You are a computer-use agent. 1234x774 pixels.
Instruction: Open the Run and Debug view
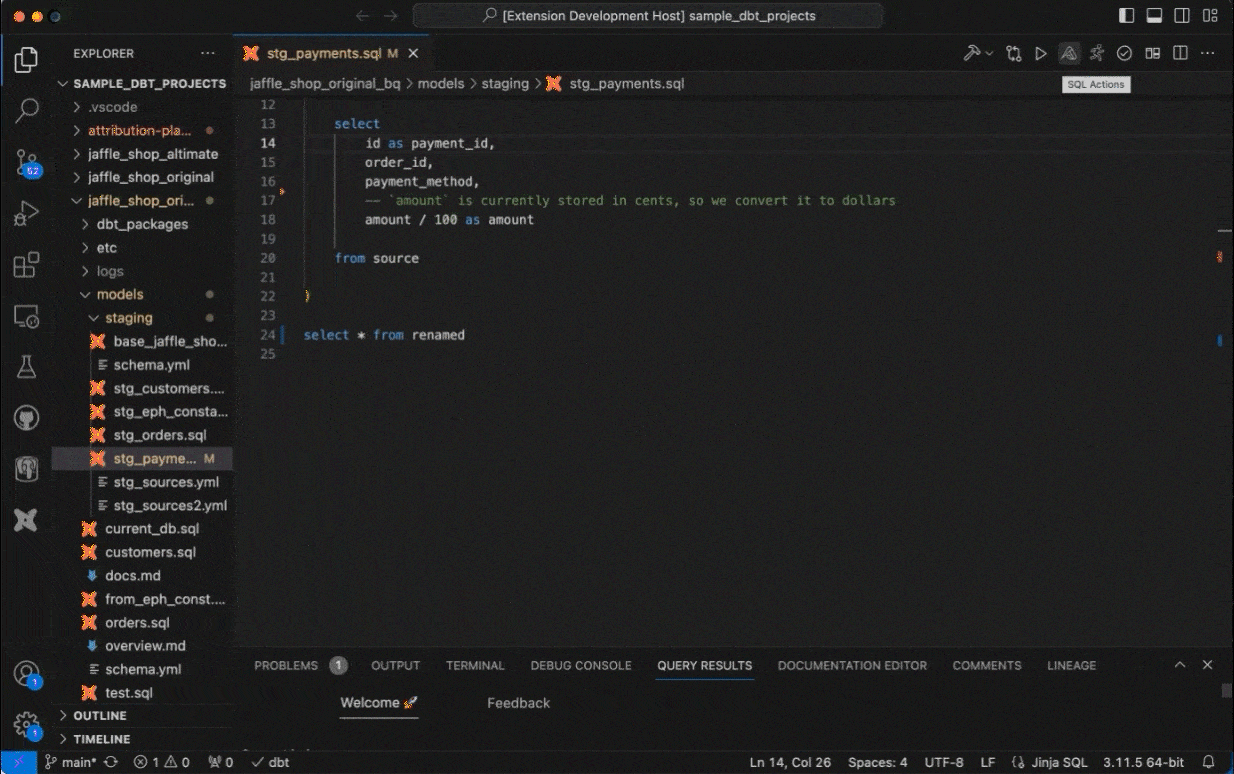pyautogui.click(x=27, y=214)
